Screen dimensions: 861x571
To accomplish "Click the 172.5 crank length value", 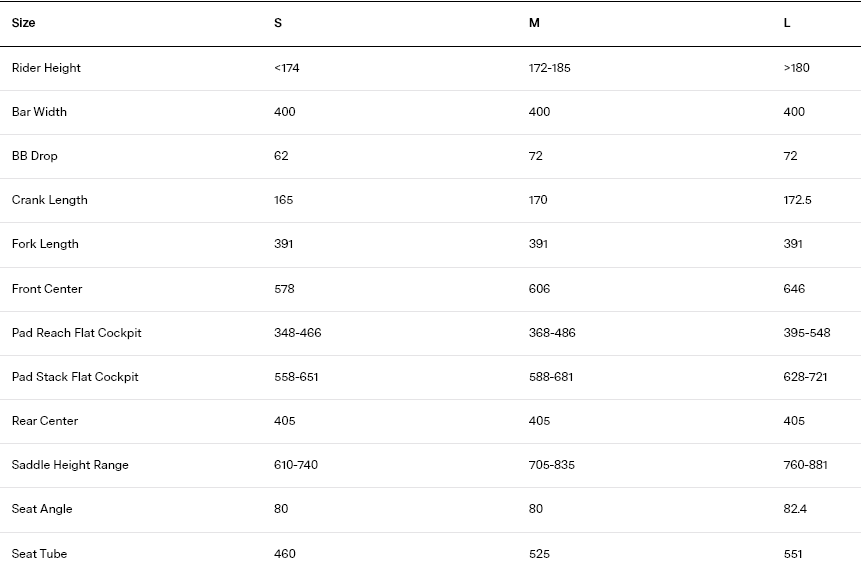I will (x=797, y=200).
